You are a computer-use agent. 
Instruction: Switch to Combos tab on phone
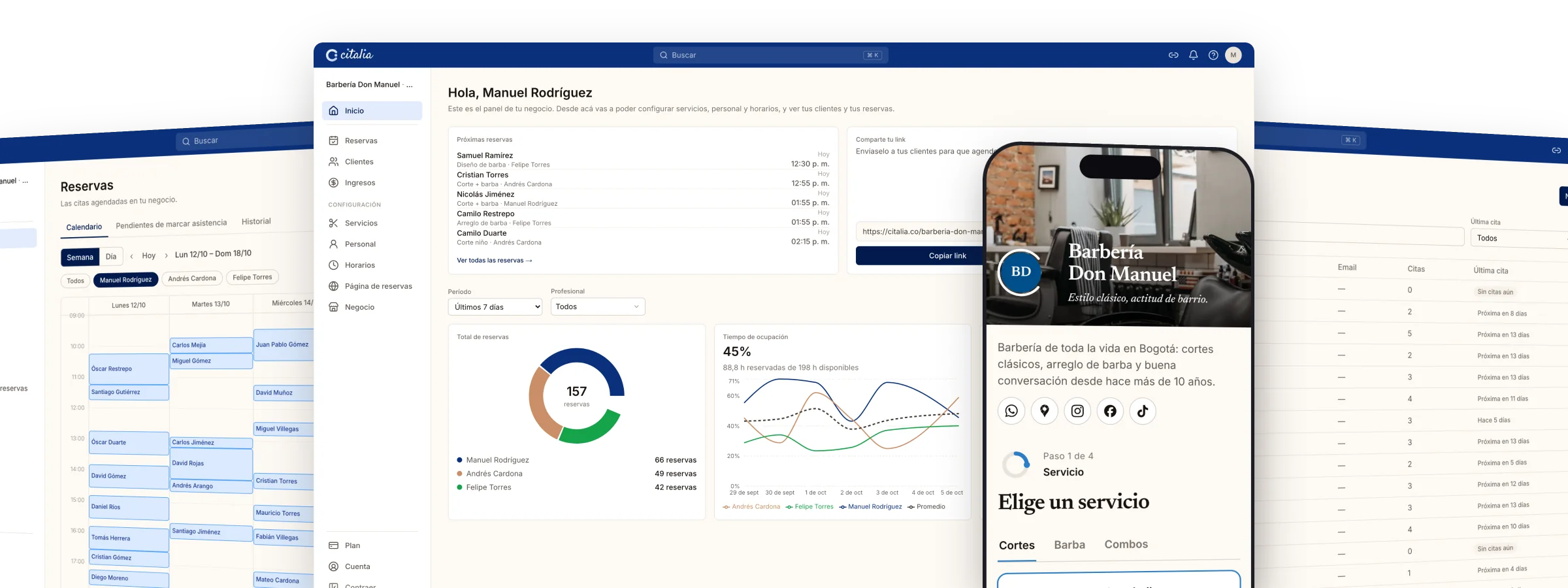point(1126,544)
